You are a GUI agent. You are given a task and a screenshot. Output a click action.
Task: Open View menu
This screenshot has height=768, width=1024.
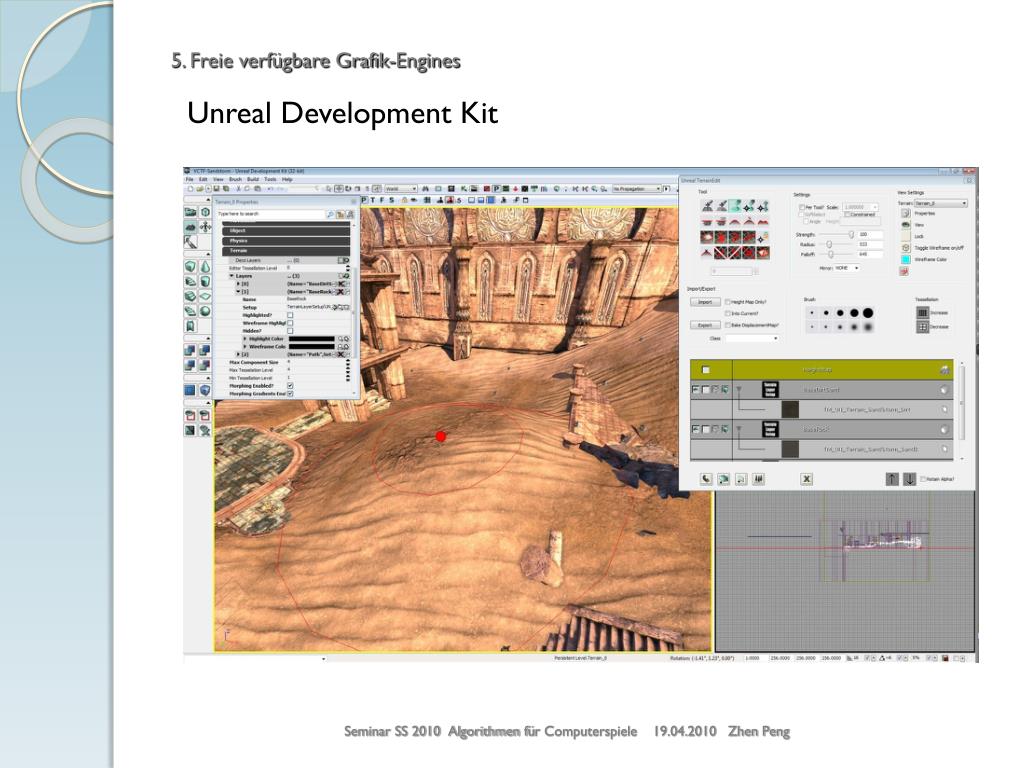pyautogui.click(x=218, y=179)
